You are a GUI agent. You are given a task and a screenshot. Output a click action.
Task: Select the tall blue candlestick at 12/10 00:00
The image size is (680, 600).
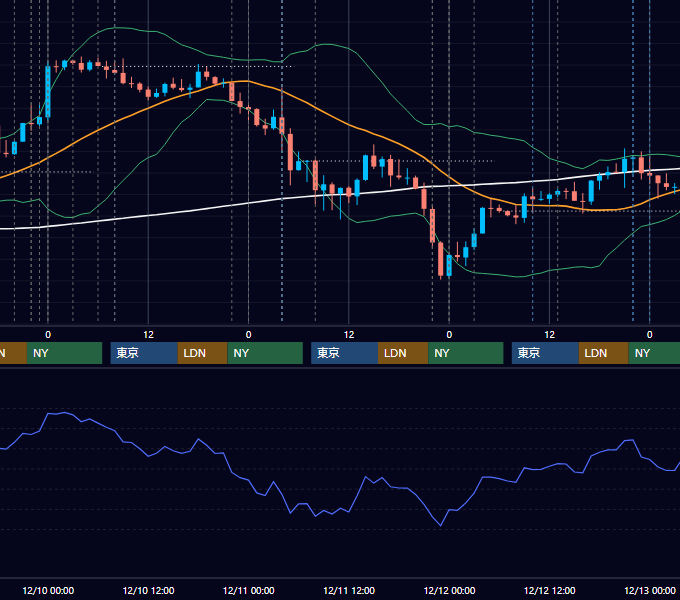(x=48, y=91)
